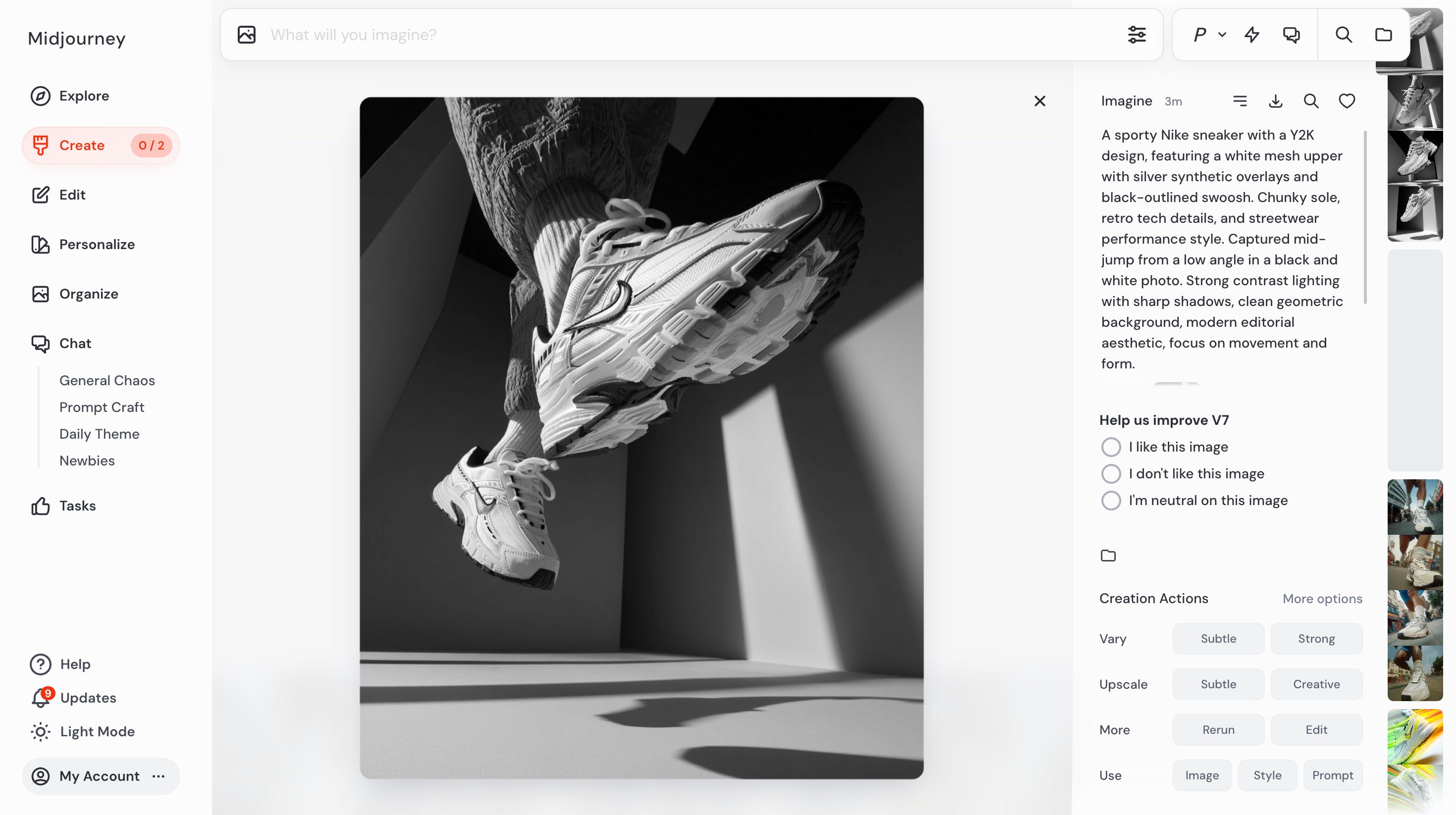This screenshot has height=815, width=1456.
Task: Click the Edit button under More
Action: 1316,730
